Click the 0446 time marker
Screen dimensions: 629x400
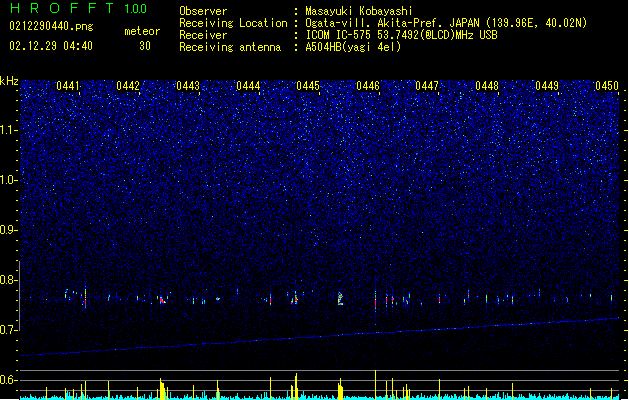pos(368,86)
